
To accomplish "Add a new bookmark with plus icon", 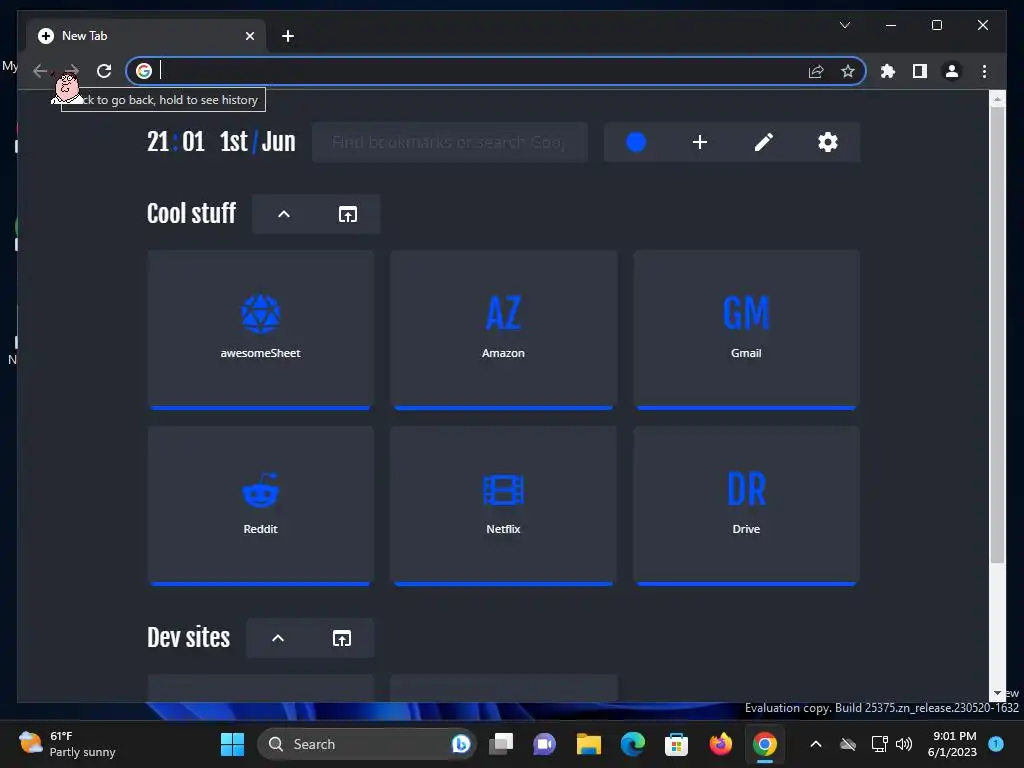I will 699,142.
